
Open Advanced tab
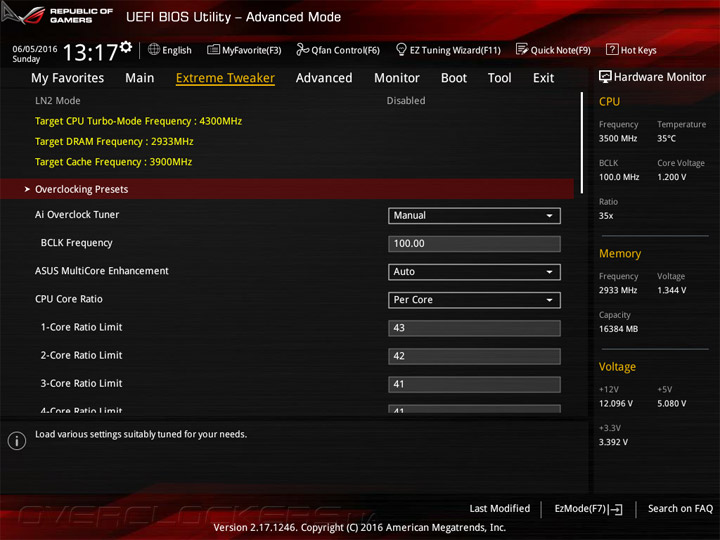point(324,78)
